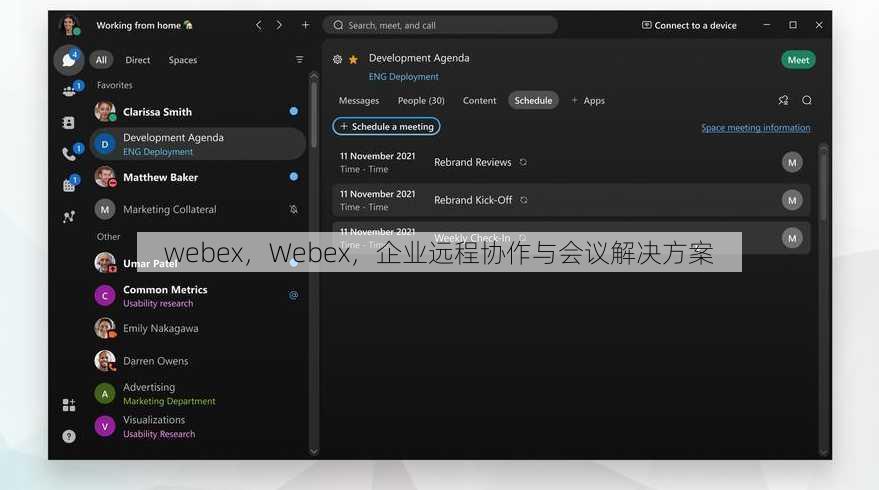
Task: Select the Spaces filter tab
Action: [183, 60]
